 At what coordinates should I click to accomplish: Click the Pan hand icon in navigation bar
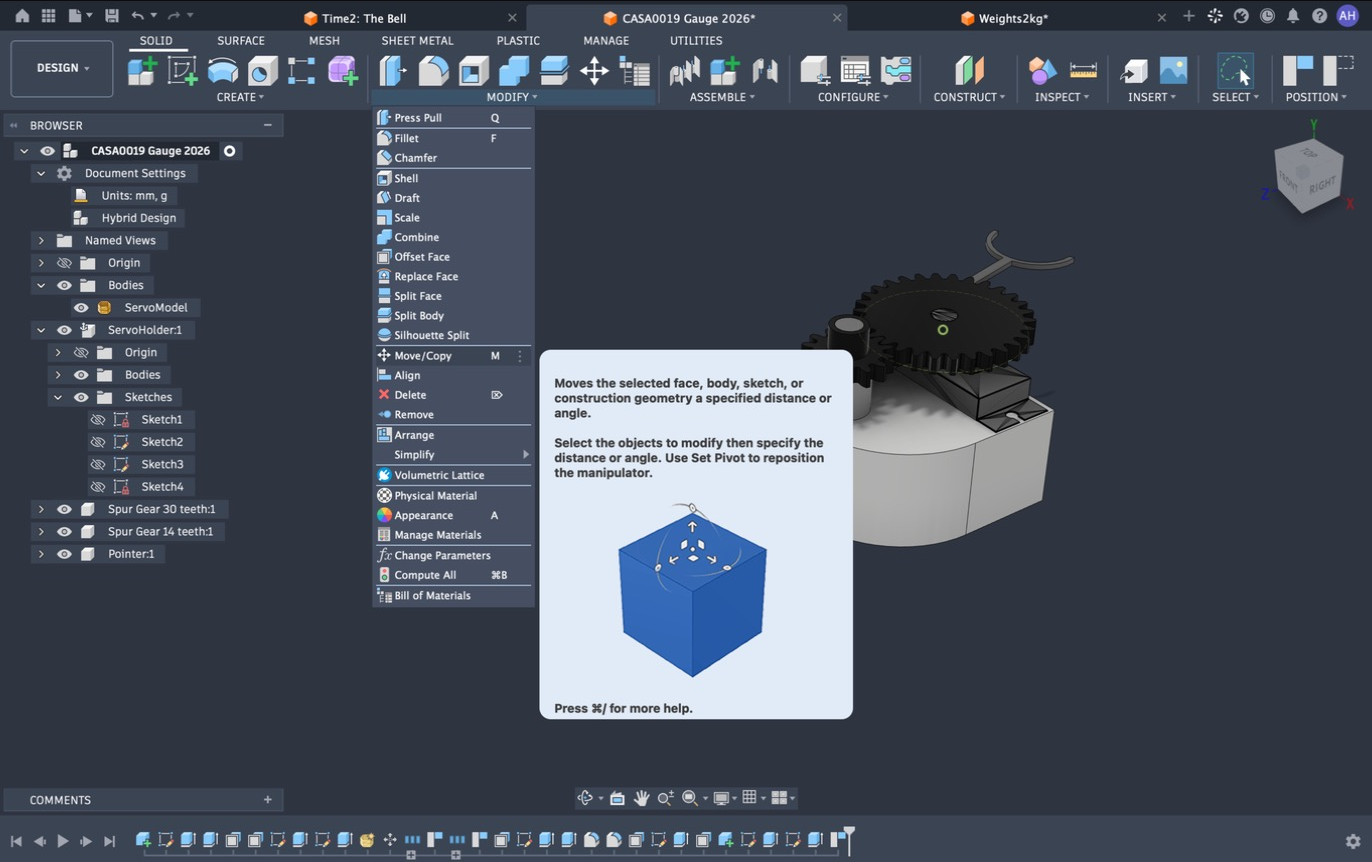click(x=641, y=798)
